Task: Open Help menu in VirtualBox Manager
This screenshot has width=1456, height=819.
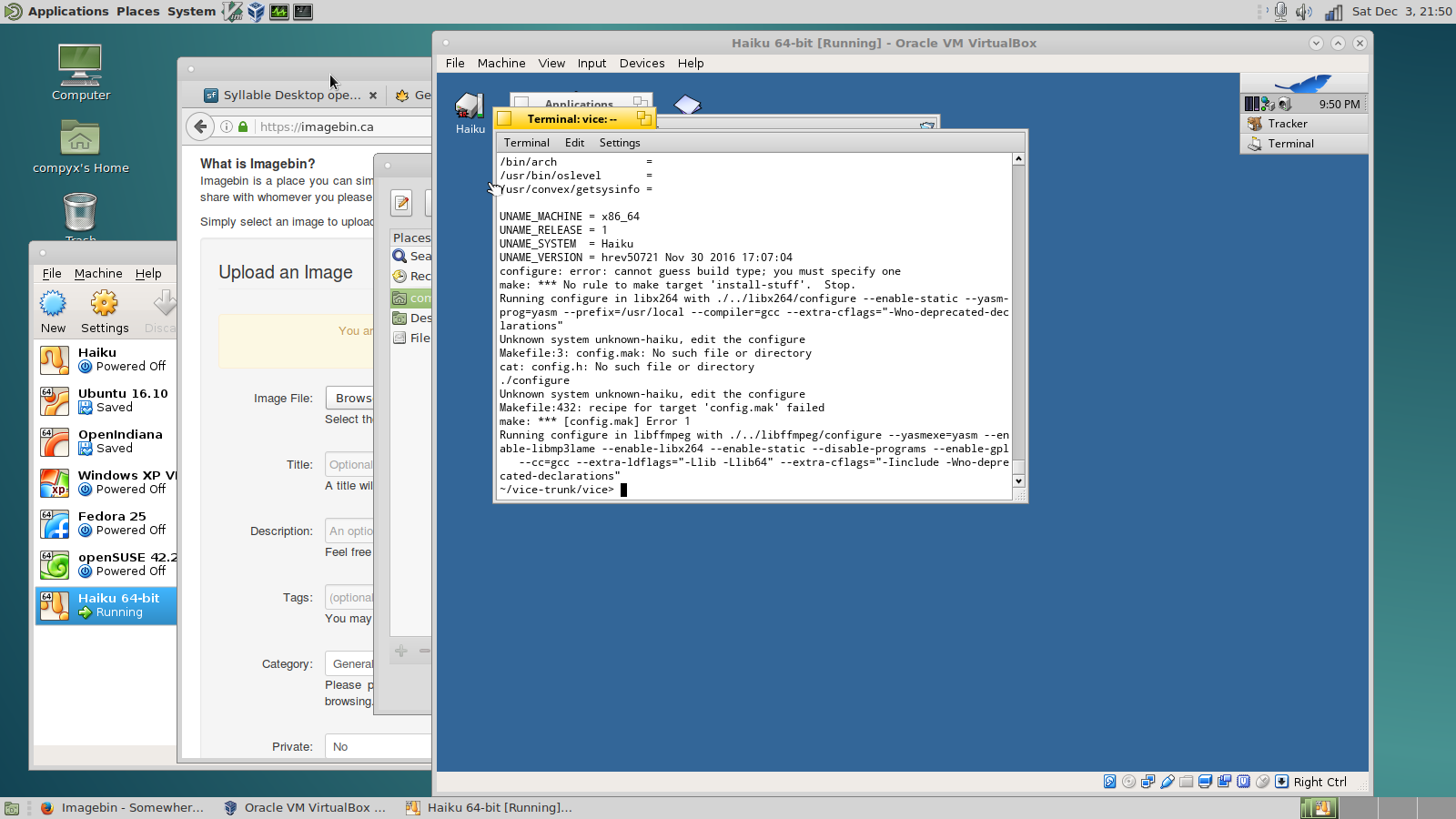Action: coord(148,273)
